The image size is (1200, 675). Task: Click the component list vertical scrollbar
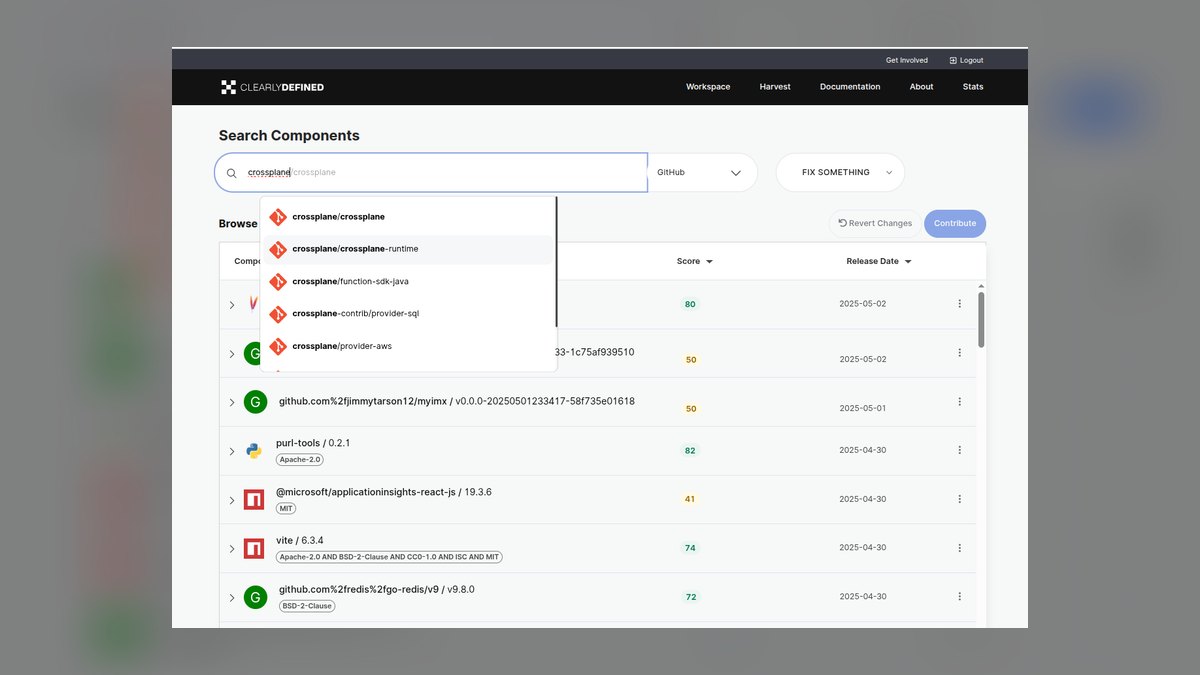(981, 320)
